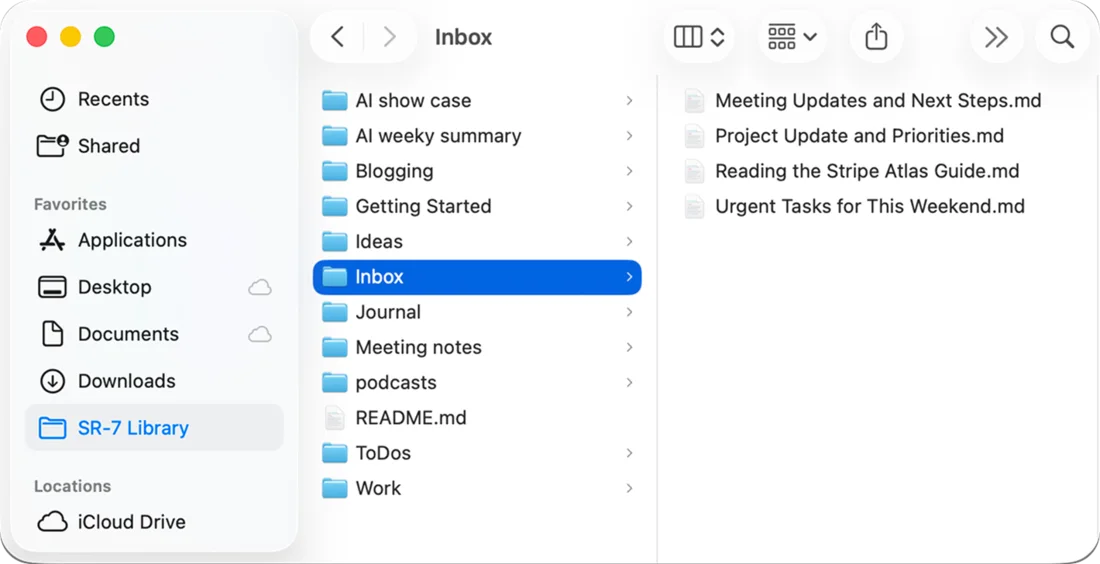Expand the Journal folder chevron
1100x564 pixels.
[629, 312]
